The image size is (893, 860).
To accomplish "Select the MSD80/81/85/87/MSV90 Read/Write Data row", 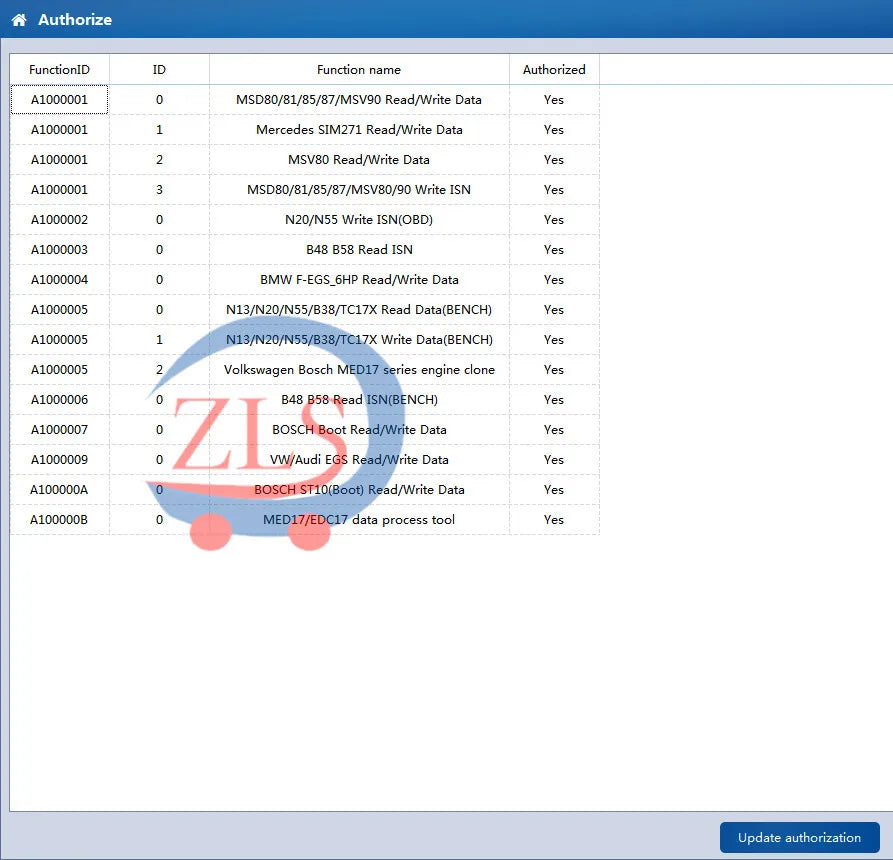I will coord(358,100).
